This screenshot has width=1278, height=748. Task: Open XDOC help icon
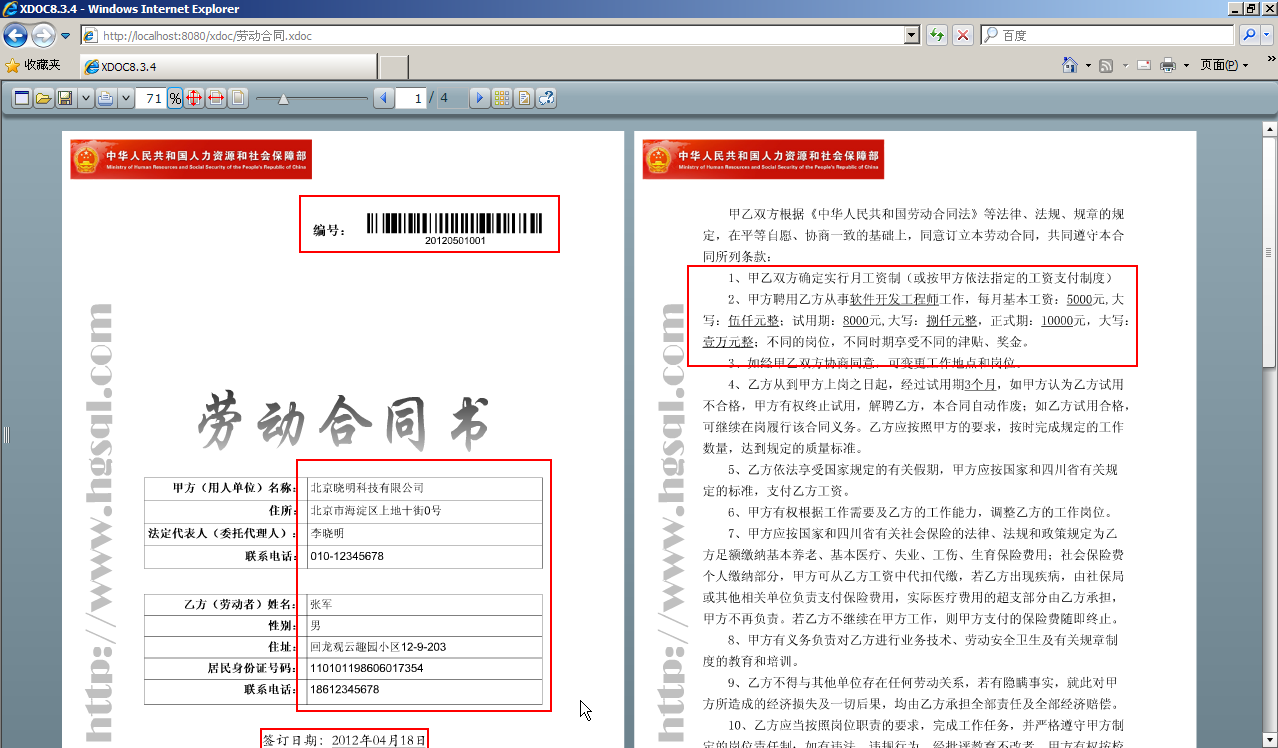point(546,98)
